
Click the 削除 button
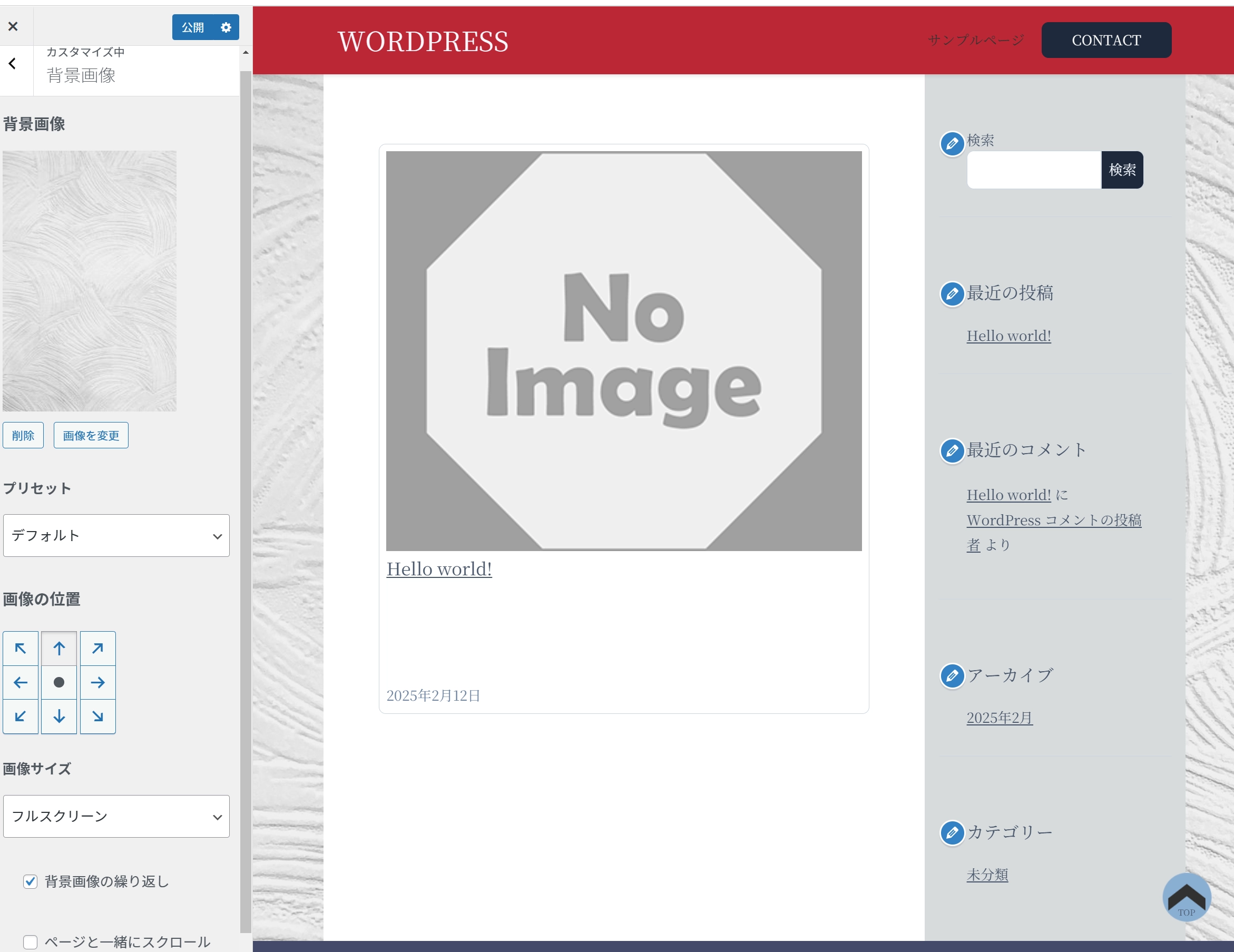23,435
